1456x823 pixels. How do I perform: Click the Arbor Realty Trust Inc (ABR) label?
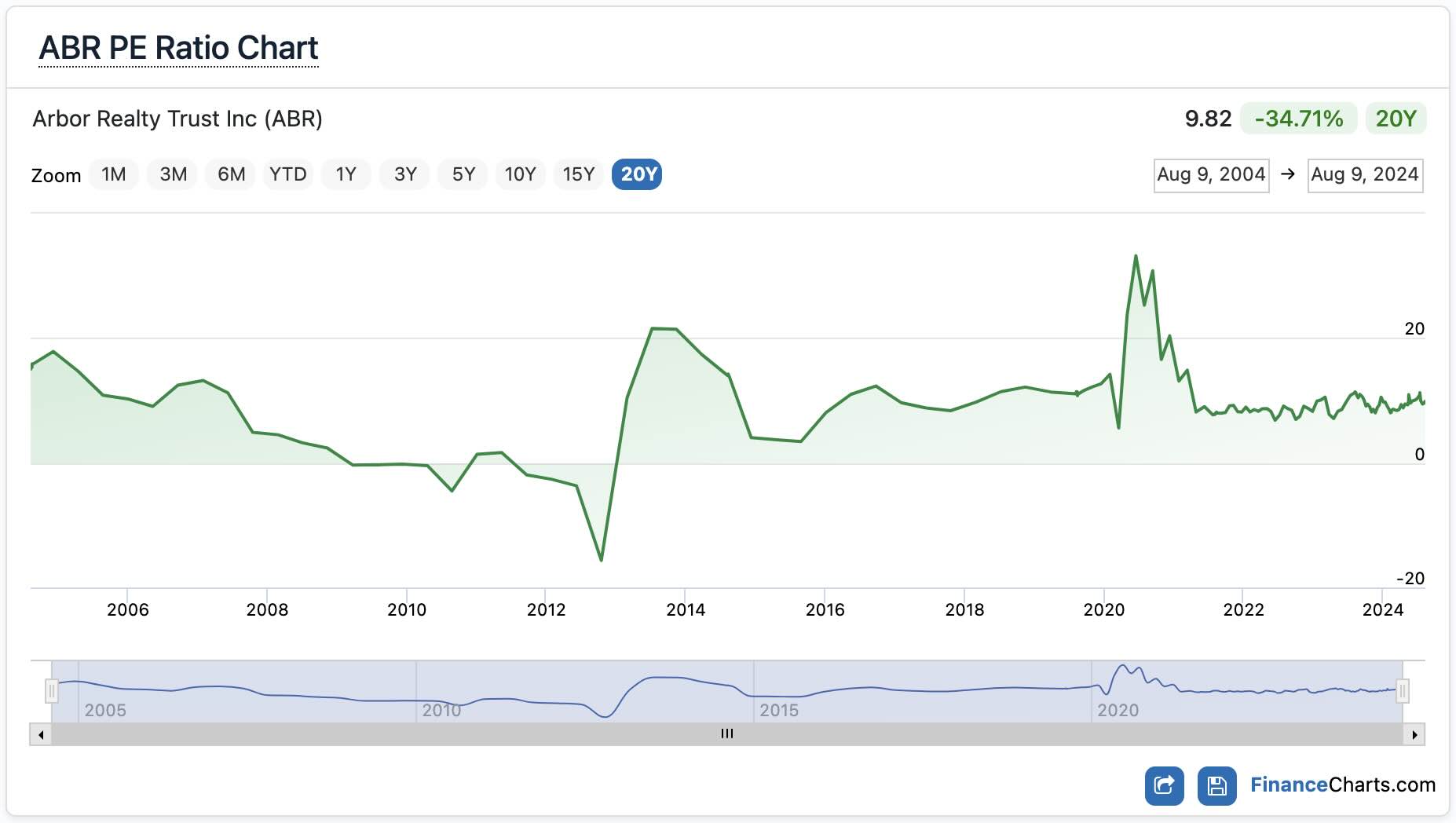click(x=177, y=119)
